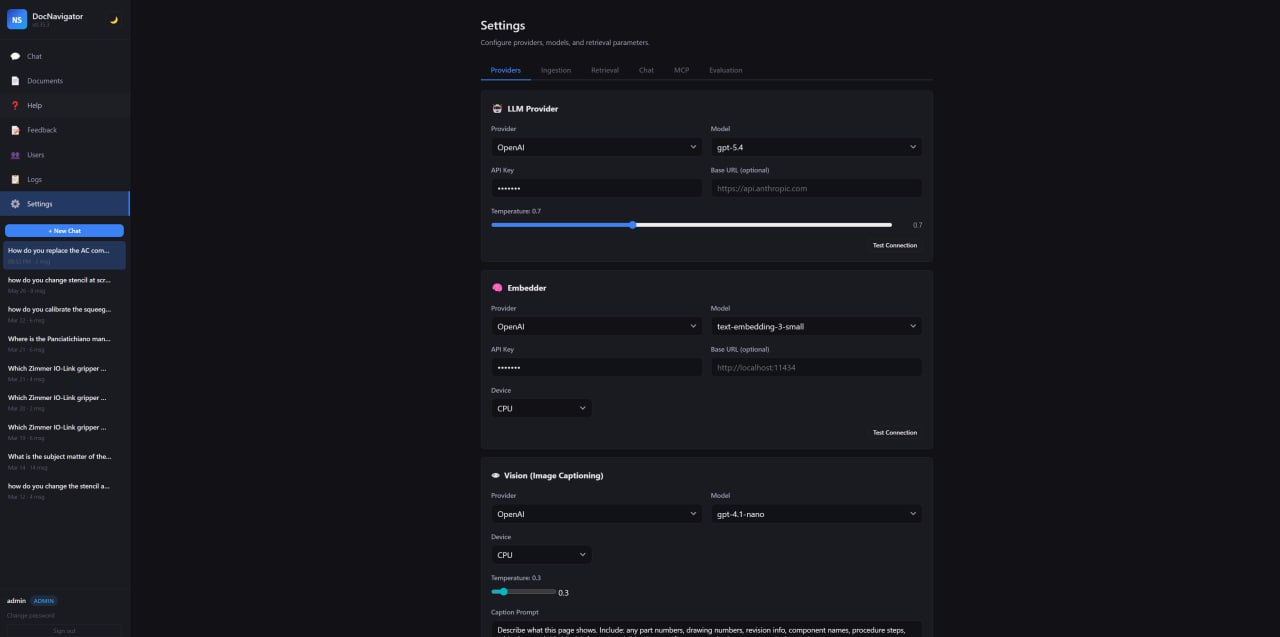Switch to the Chat settings tab
The width and height of the screenshot is (1280, 637).
[x=646, y=70]
